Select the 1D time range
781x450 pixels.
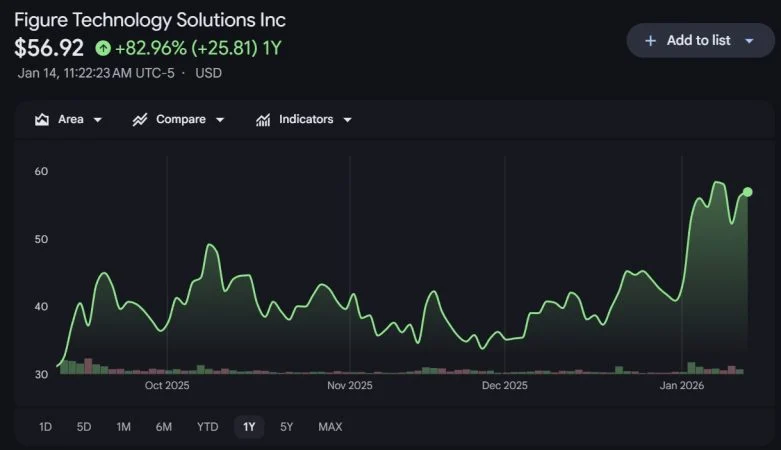coord(45,427)
